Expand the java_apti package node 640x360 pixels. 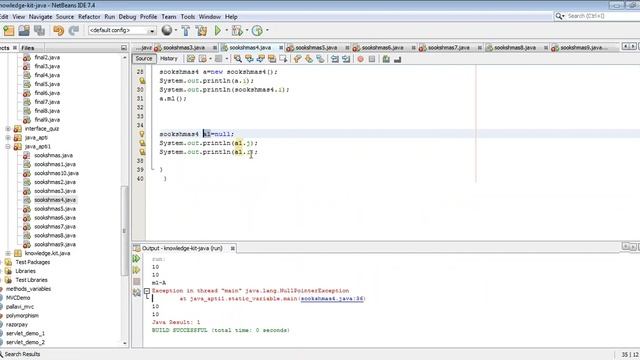click(x=8, y=138)
